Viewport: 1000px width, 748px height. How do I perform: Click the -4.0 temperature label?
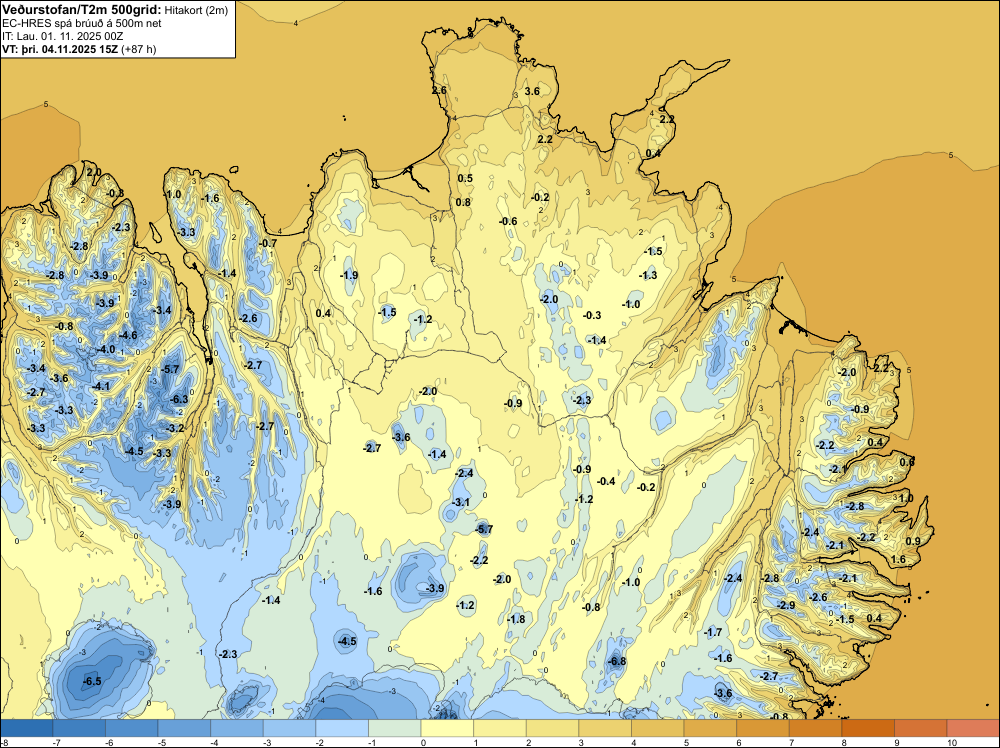(106, 349)
